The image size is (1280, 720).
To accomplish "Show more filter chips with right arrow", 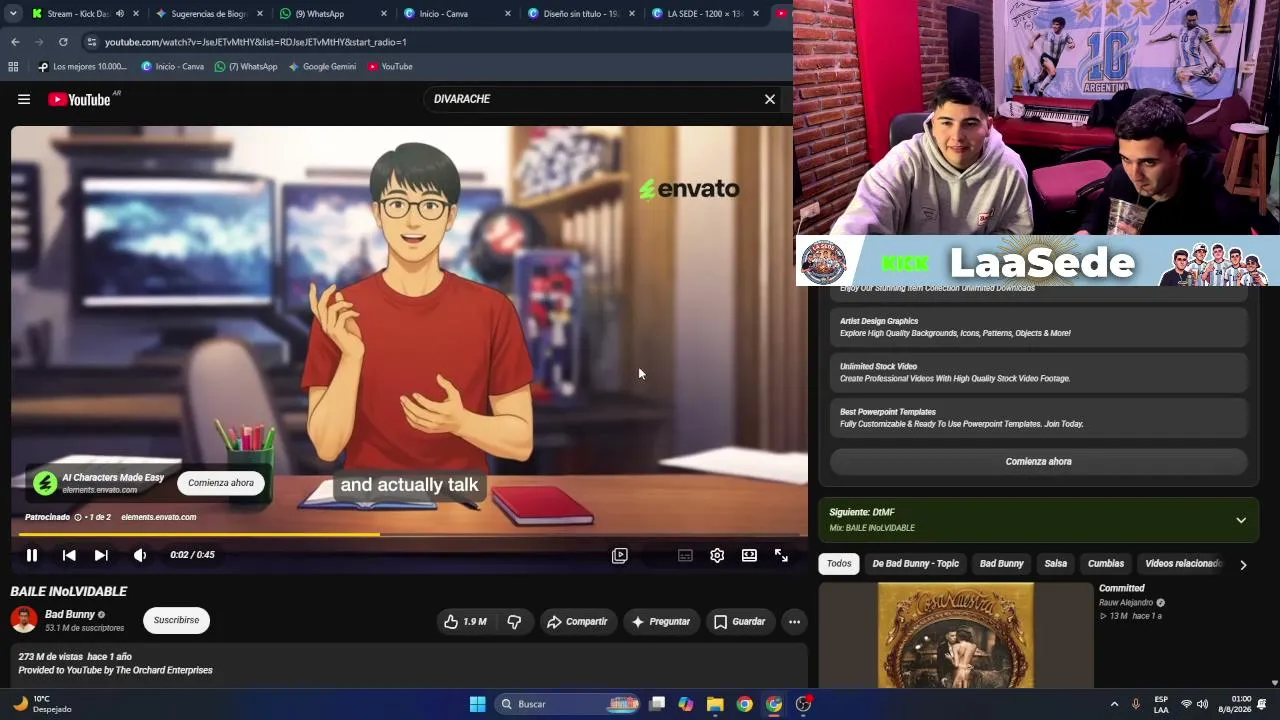I will 1243,565.
